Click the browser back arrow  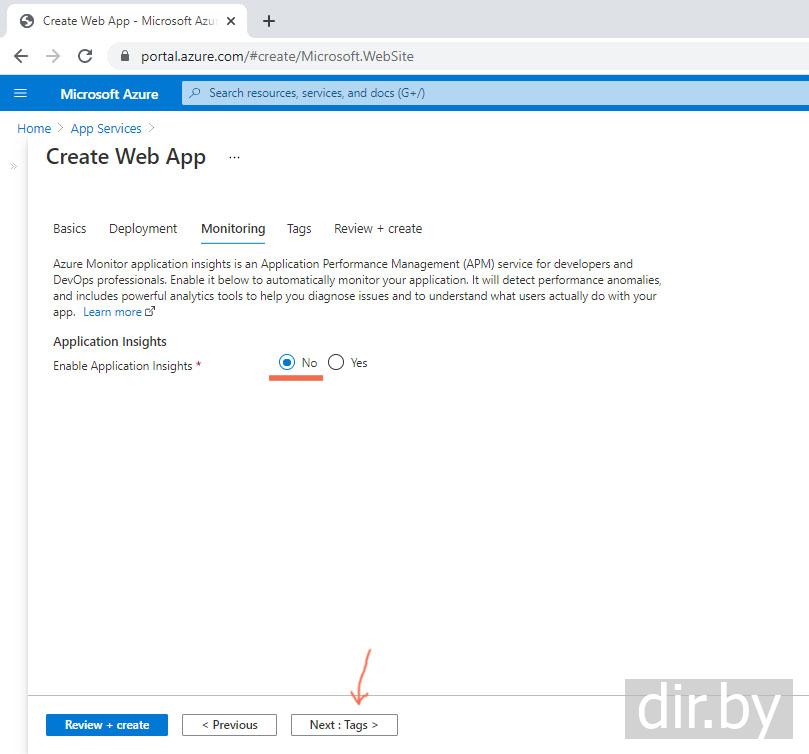[x=21, y=56]
